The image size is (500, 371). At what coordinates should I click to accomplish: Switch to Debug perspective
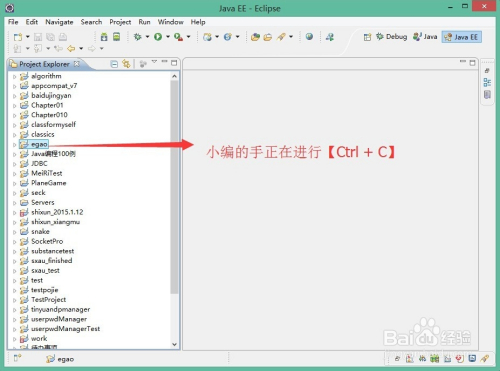click(392, 37)
